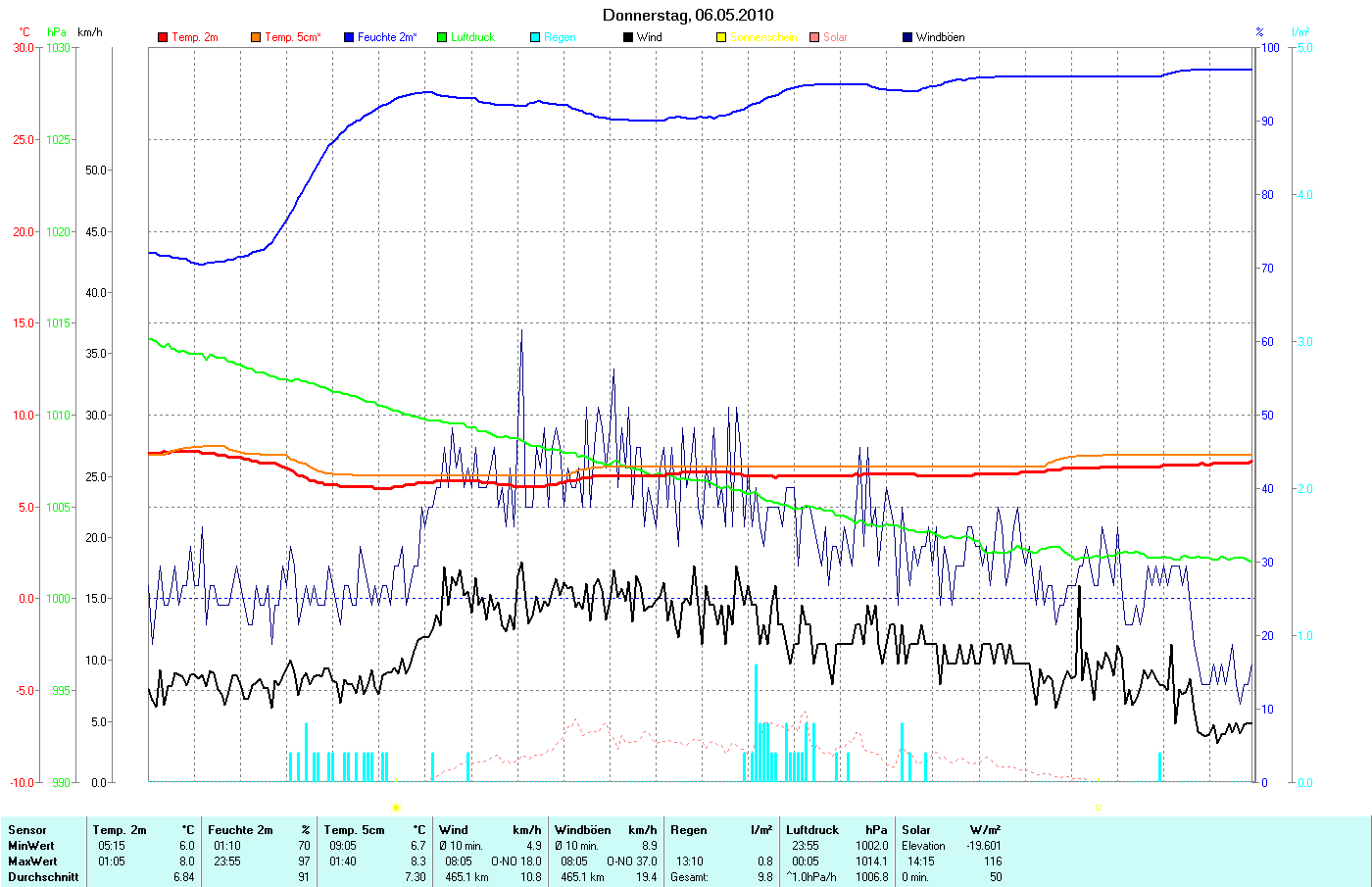Image resolution: width=1372 pixels, height=887 pixels.
Task: Click the yellow Sonnenschein legend square
Action: pos(721,37)
